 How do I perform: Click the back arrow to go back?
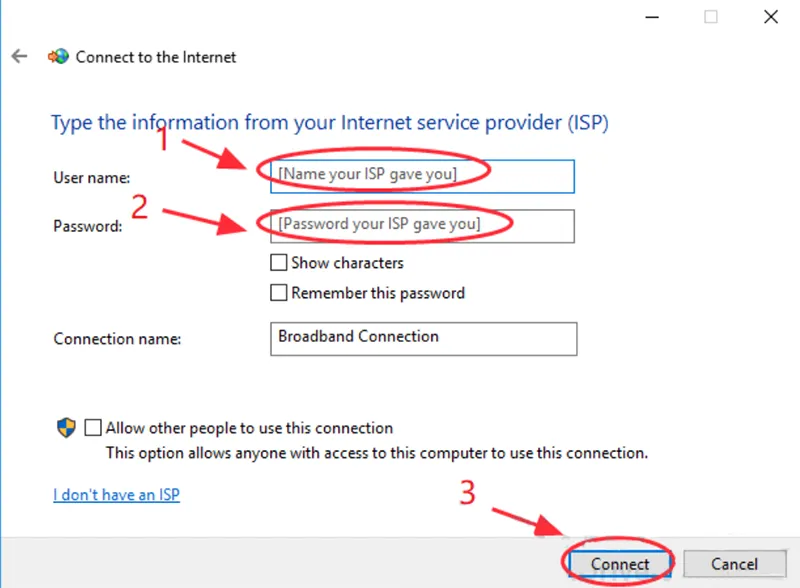coord(18,56)
